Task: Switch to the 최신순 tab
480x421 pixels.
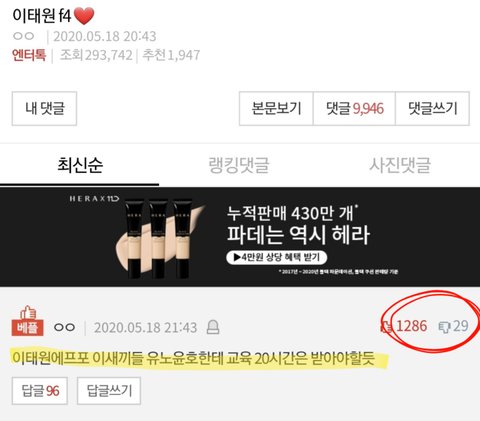Action: [80, 165]
